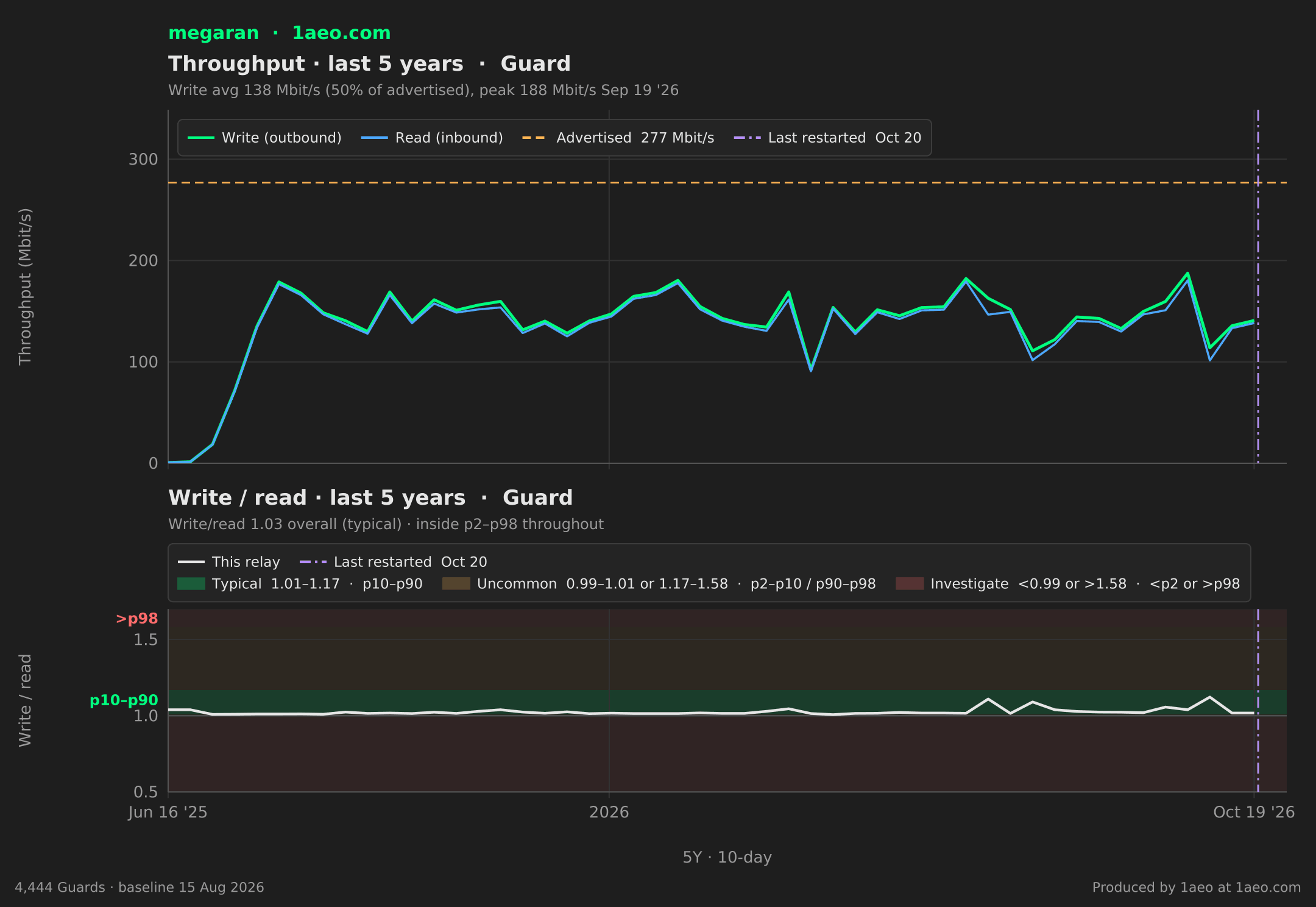
Task: Click the 200 tick on the throughput axis
Action: pos(143,261)
